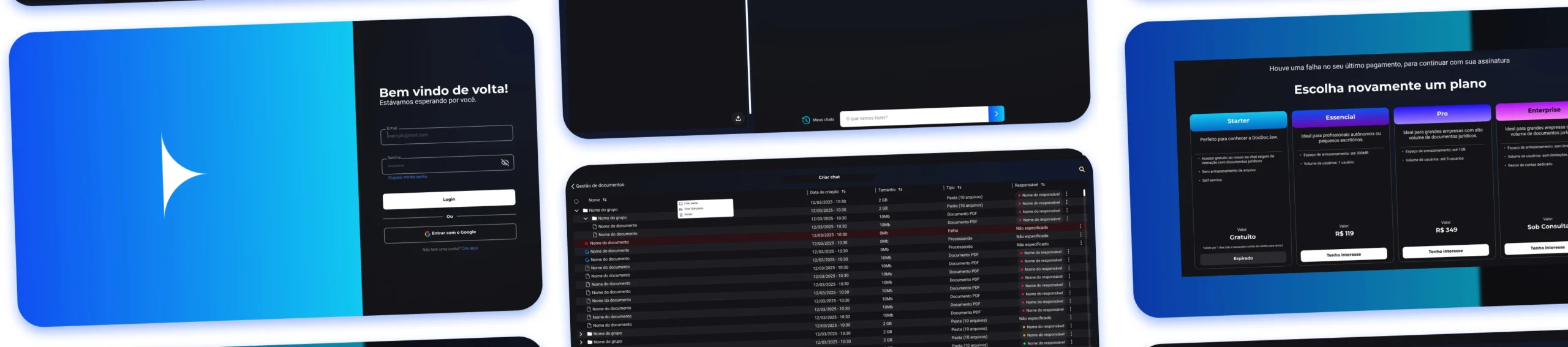The width and height of the screenshot is (1568, 347).
Task: Go back using Gestão de documentos arrow
Action: tap(573, 186)
